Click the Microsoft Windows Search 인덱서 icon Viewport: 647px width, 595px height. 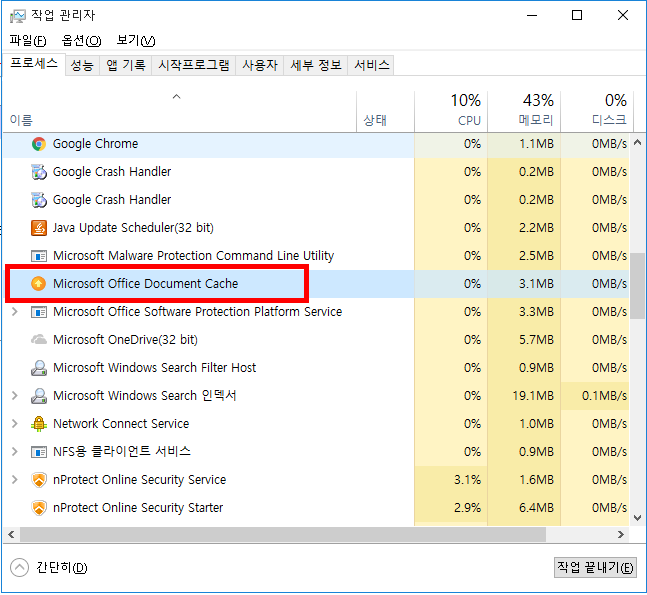pos(39,396)
